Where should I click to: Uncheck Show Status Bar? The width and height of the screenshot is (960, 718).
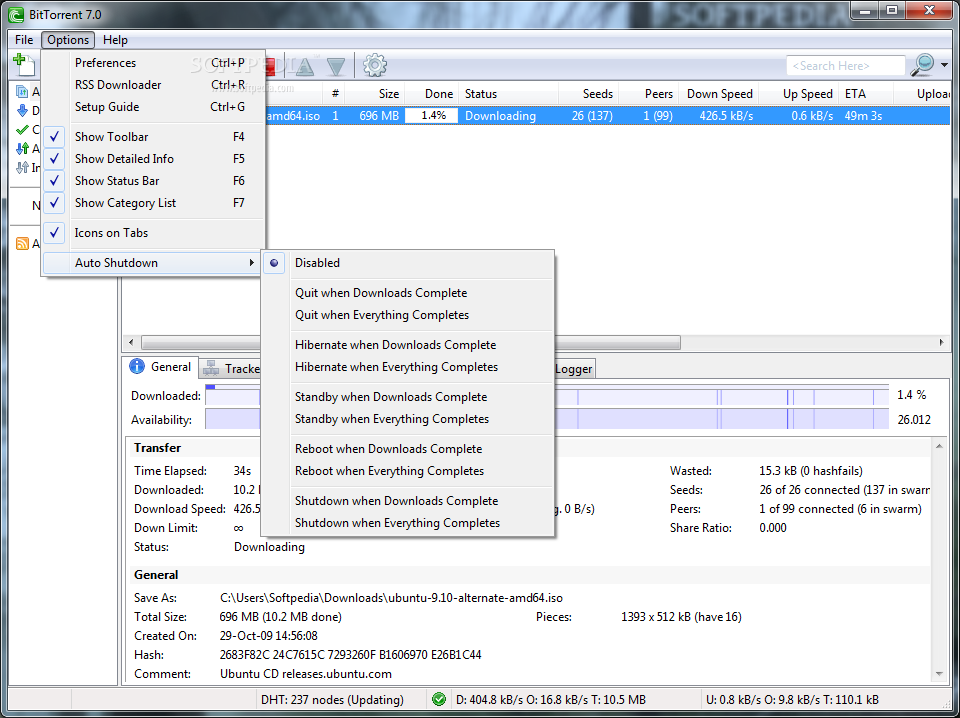(x=116, y=181)
